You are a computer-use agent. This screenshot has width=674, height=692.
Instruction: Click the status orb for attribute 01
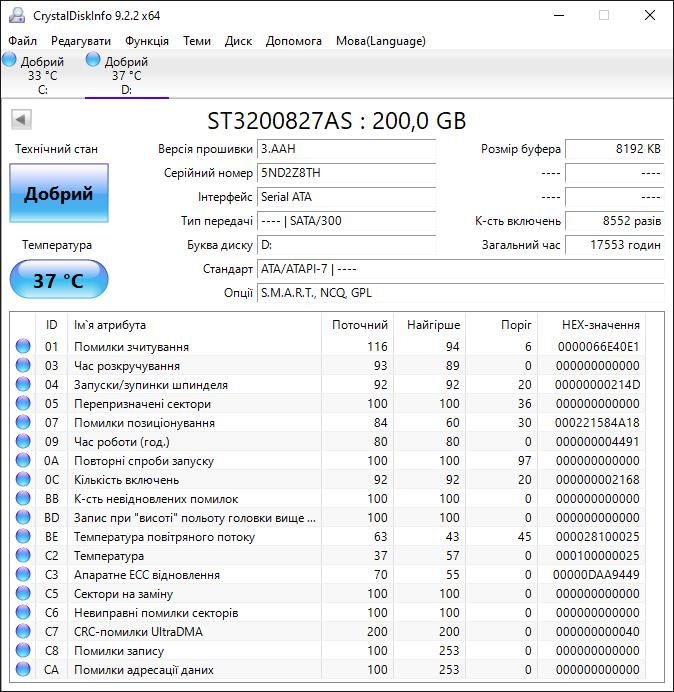click(23, 346)
